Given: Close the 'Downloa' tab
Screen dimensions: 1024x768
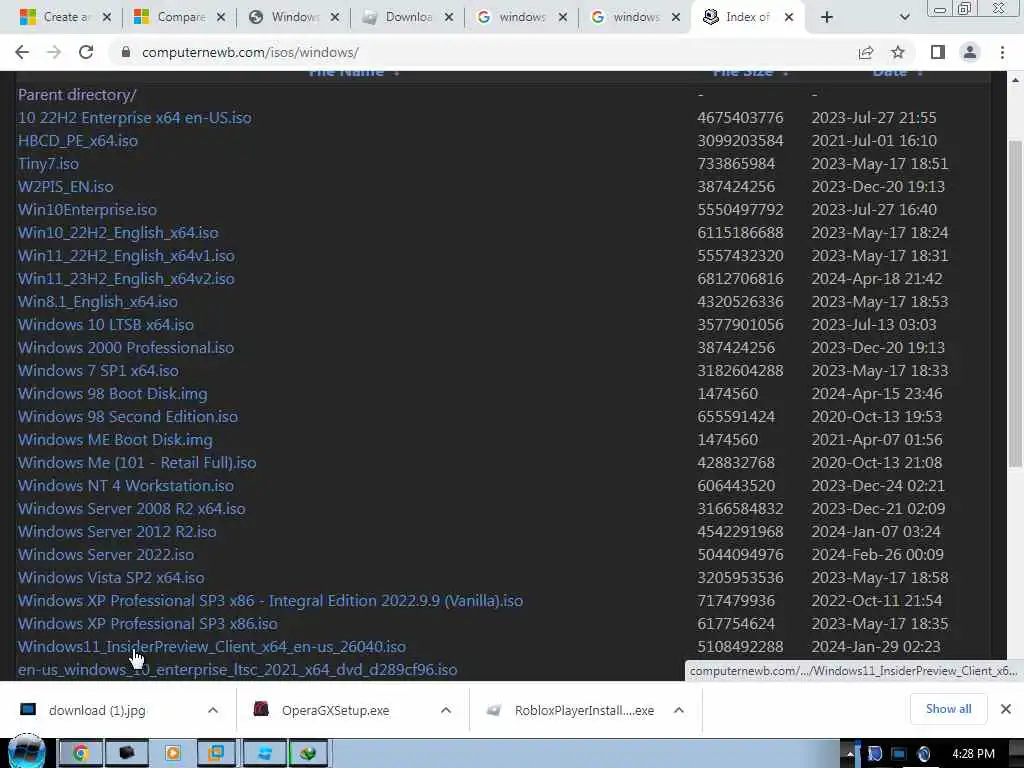Looking at the screenshot, I should pos(449,17).
